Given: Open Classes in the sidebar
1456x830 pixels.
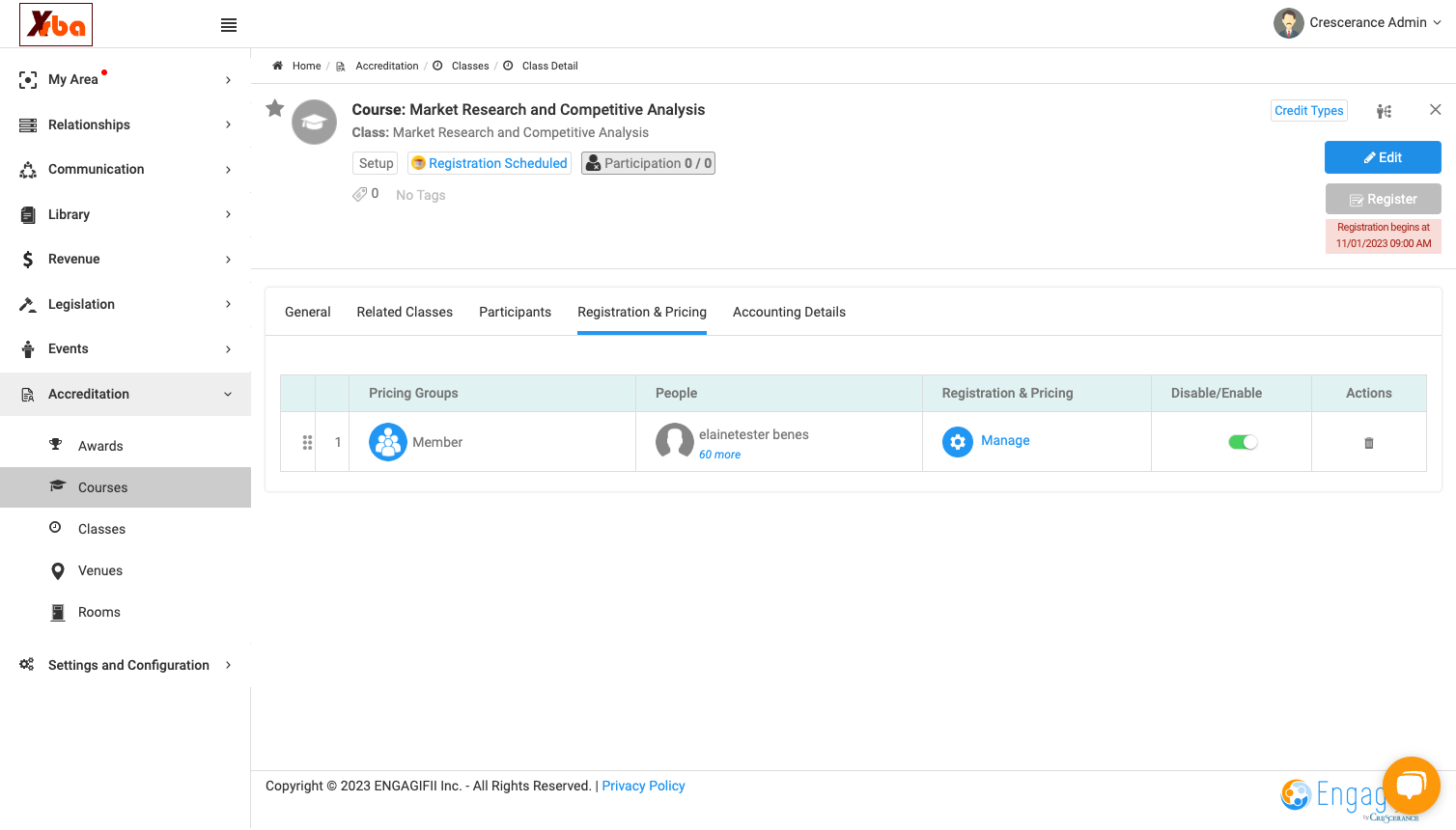Looking at the screenshot, I should (x=101, y=529).
